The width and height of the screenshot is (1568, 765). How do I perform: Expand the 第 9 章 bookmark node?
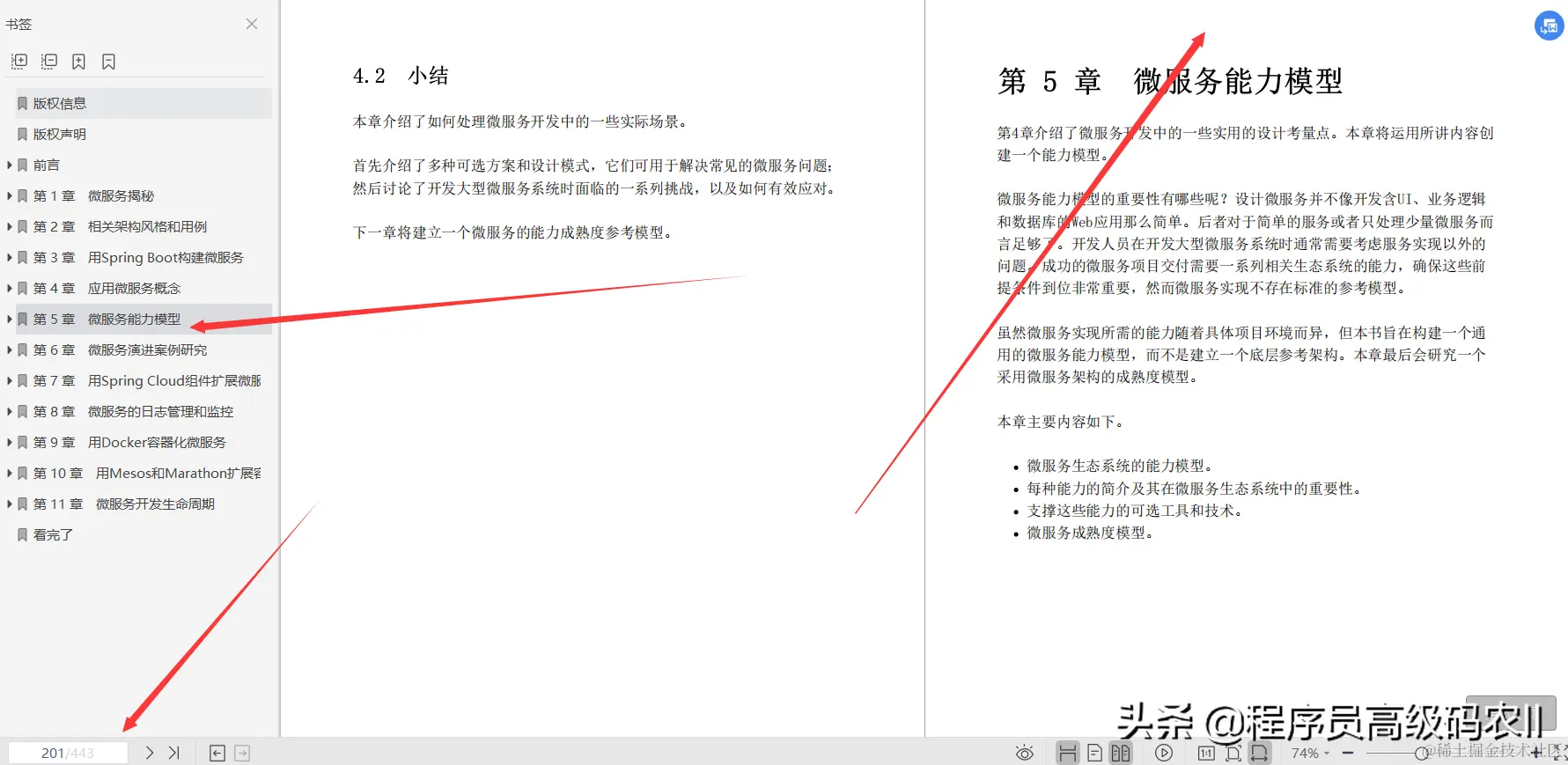click(10, 442)
